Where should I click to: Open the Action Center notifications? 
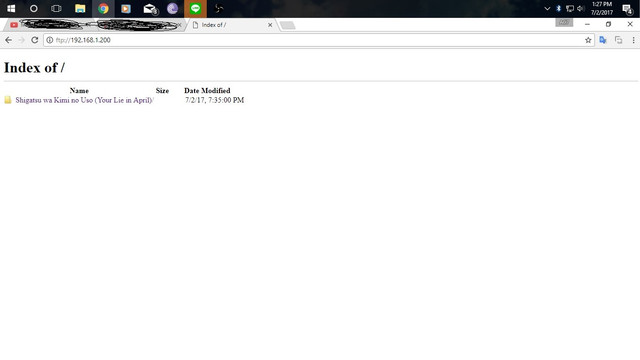627,9
